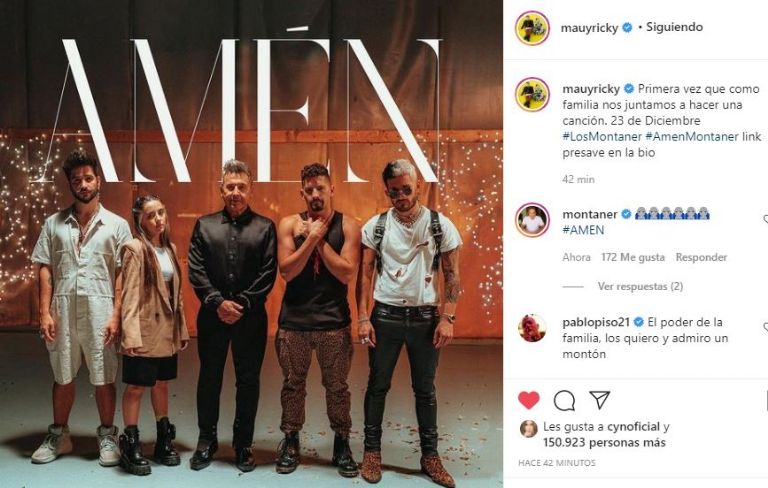Image resolution: width=768 pixels, height=488 pixels.
Task: Reply to montaner's comment with Responder
Action: (701, 257)
